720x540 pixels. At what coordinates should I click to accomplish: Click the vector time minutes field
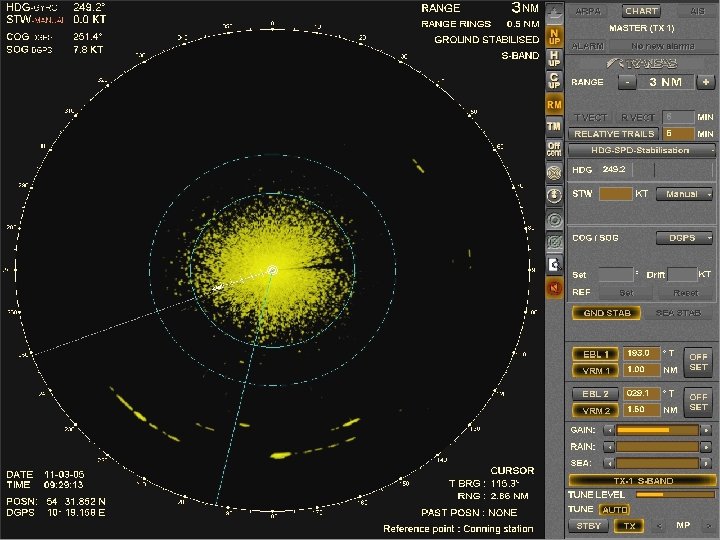click(678, 118)
